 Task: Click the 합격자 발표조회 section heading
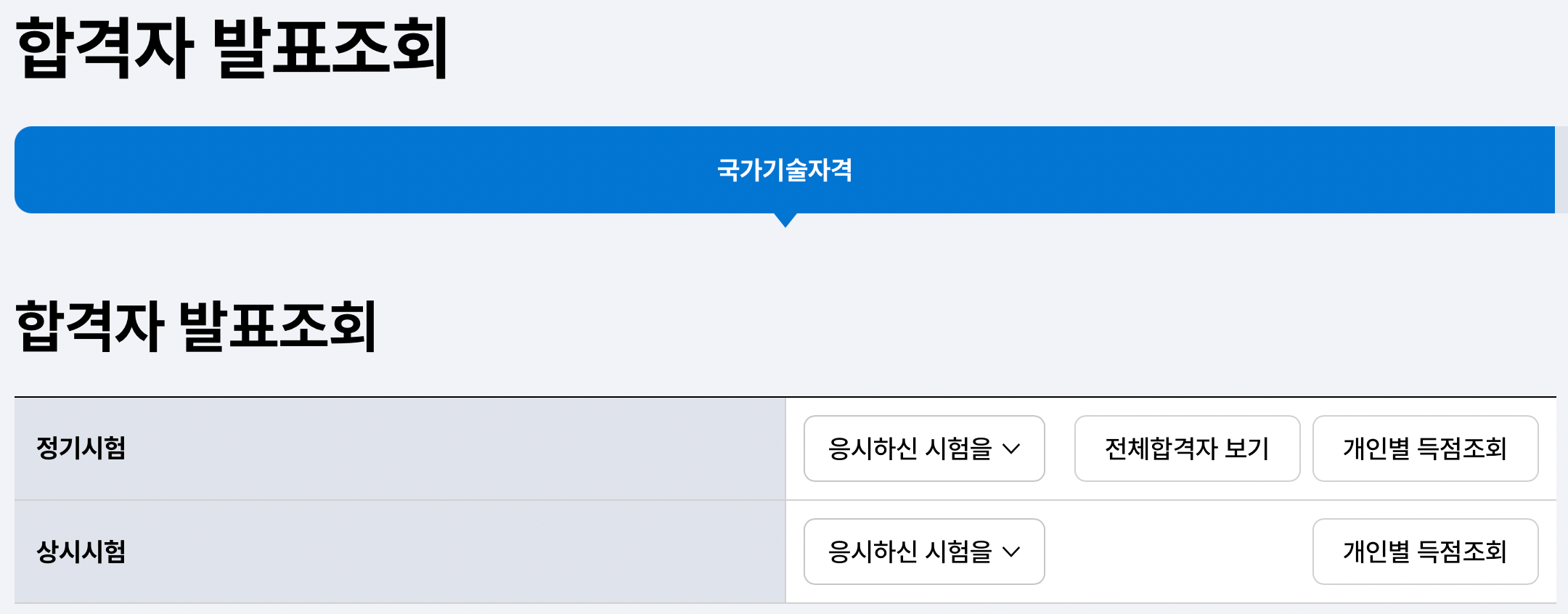pyautogui.click(x=196, y=327)
